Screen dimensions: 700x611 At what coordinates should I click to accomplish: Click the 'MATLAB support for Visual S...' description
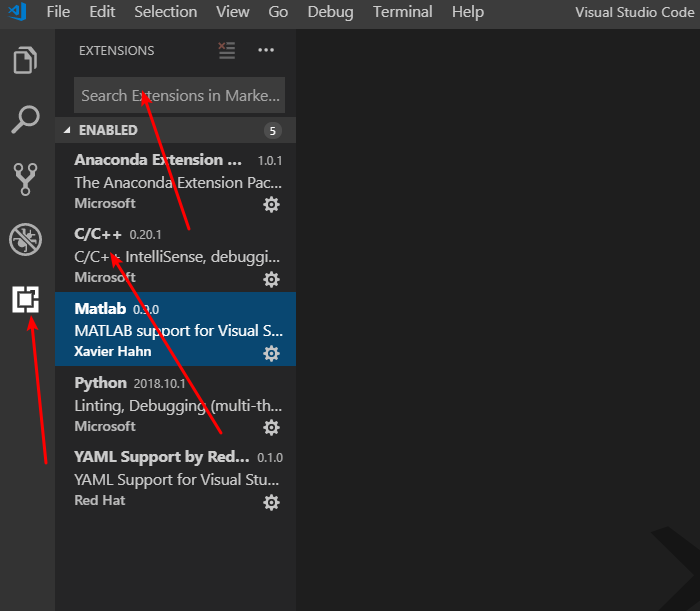[x=179, y=331]
